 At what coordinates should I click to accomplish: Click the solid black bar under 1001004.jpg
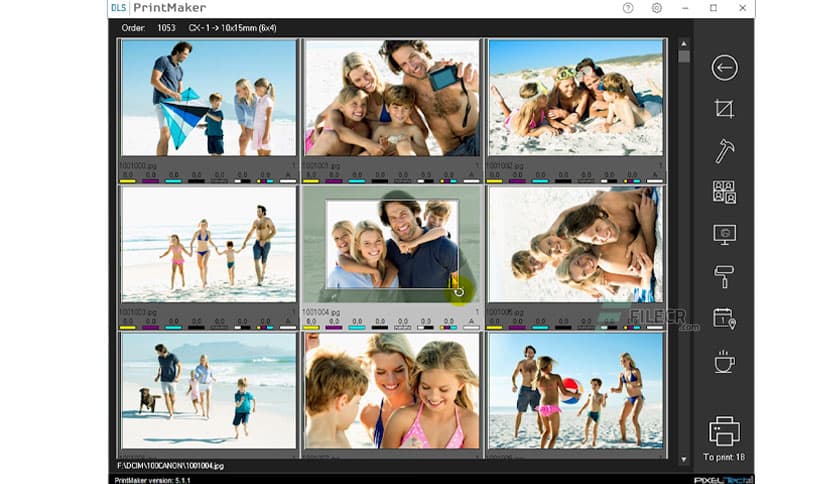[380, 328]
